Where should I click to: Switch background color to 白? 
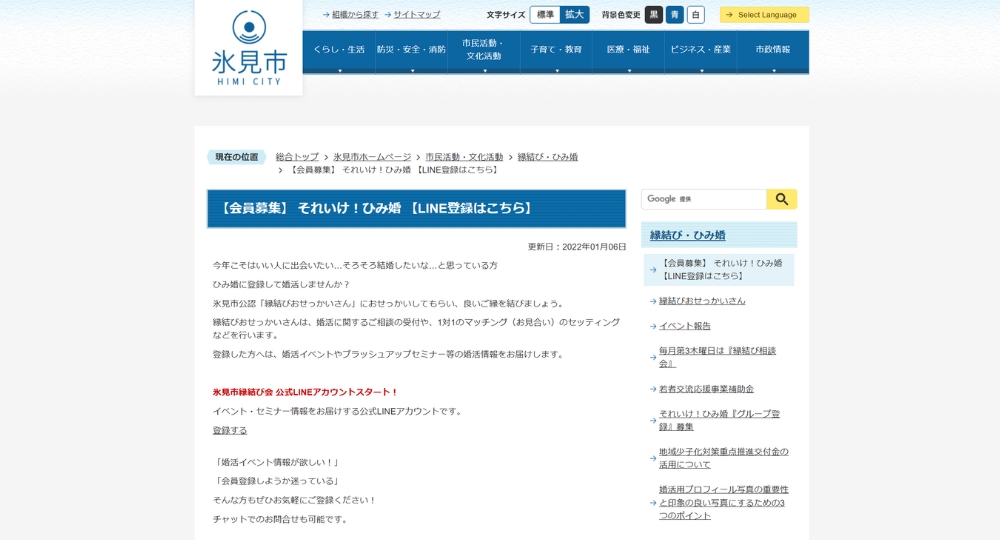pyautogui.click(x=696, y=15)
